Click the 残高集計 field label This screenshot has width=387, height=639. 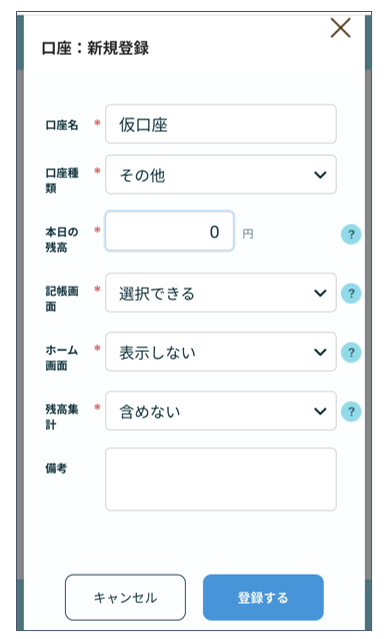pos(62,417)
